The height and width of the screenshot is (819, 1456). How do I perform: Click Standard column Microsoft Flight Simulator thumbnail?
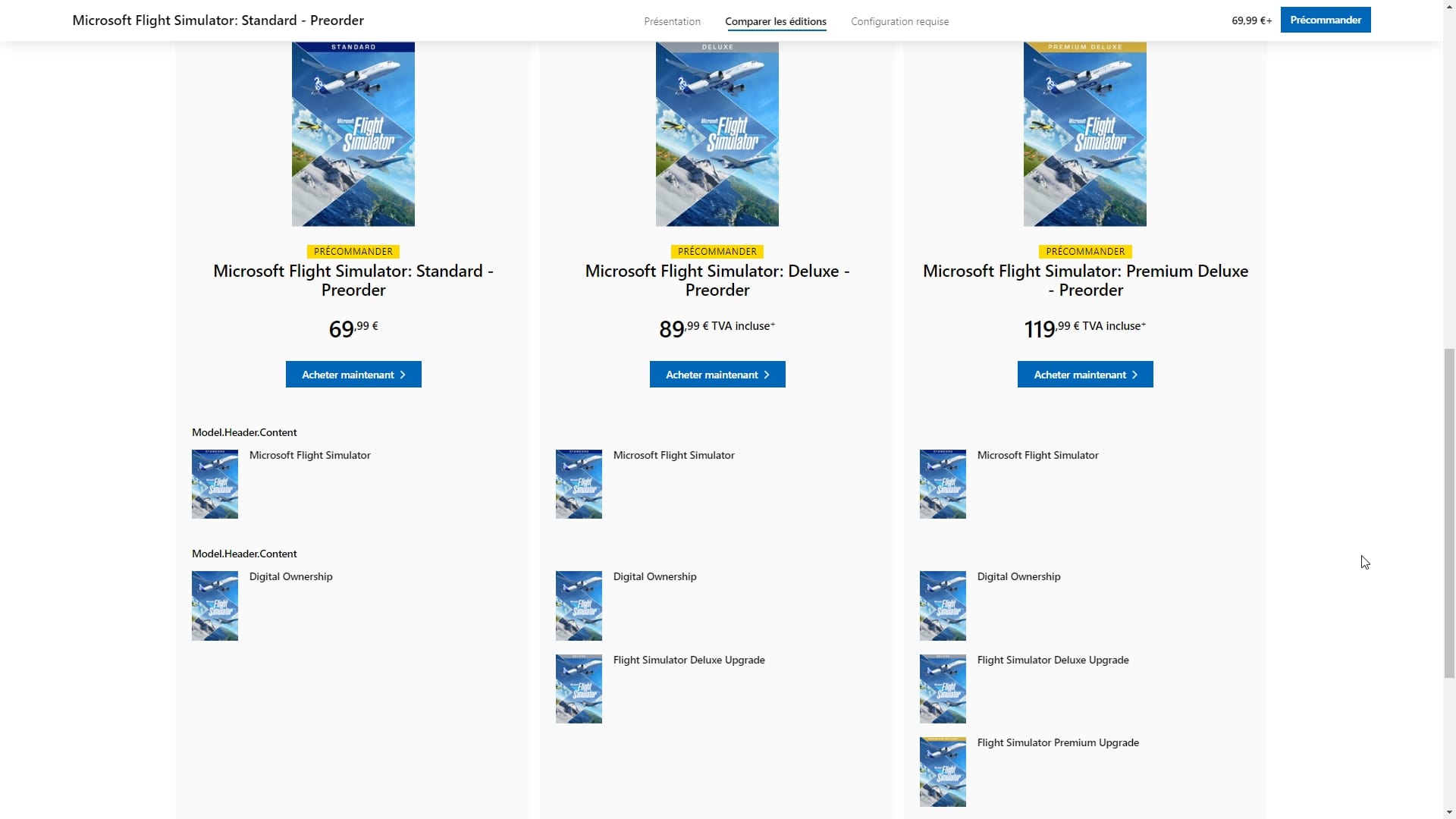[215, 484]
